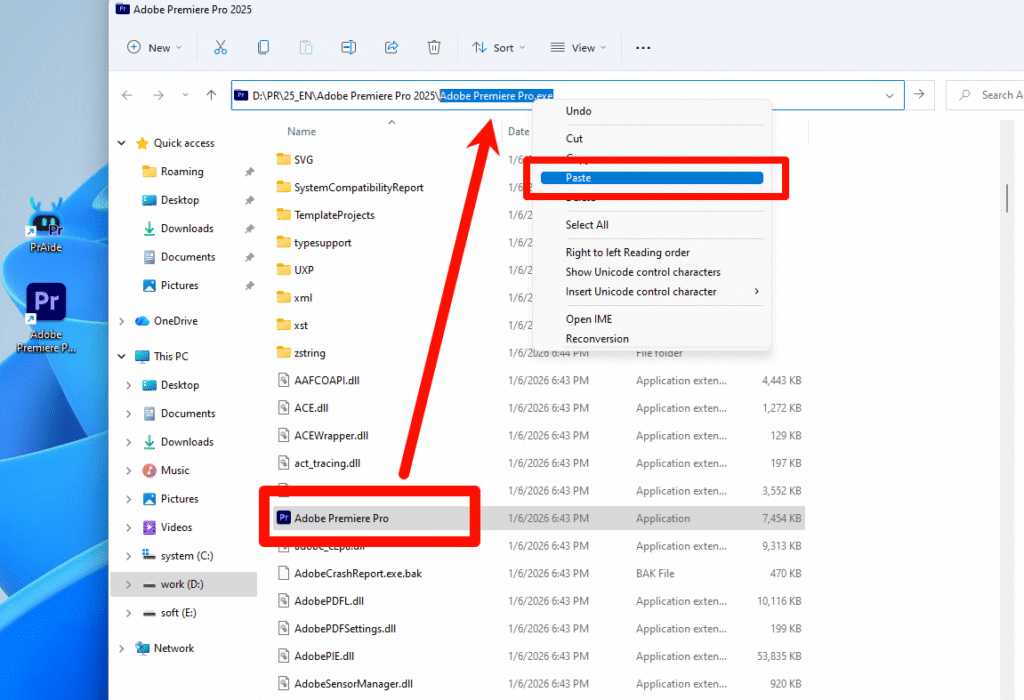Click the Rename icon in toolbar
This screenshot has height=700, width=1024.
pos(348,47)
